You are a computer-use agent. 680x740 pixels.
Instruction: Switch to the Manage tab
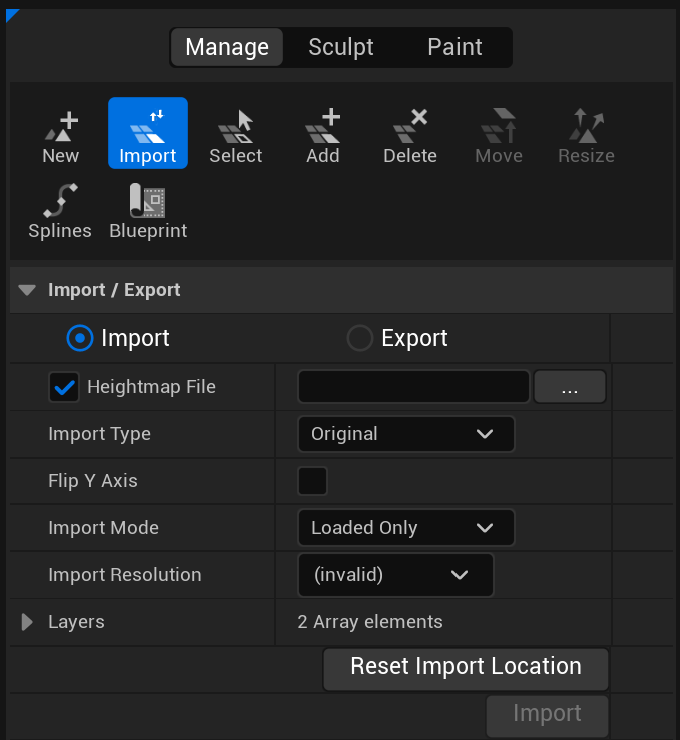tap(227, 47)
